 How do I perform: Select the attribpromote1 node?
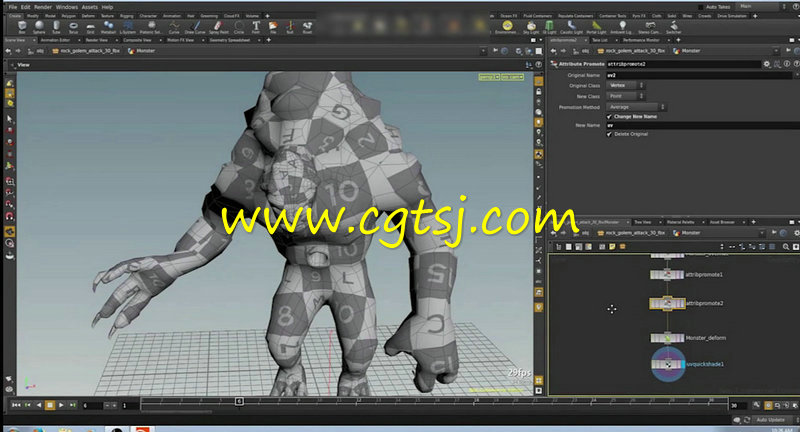pyautogui.click(x=667, y=275)
